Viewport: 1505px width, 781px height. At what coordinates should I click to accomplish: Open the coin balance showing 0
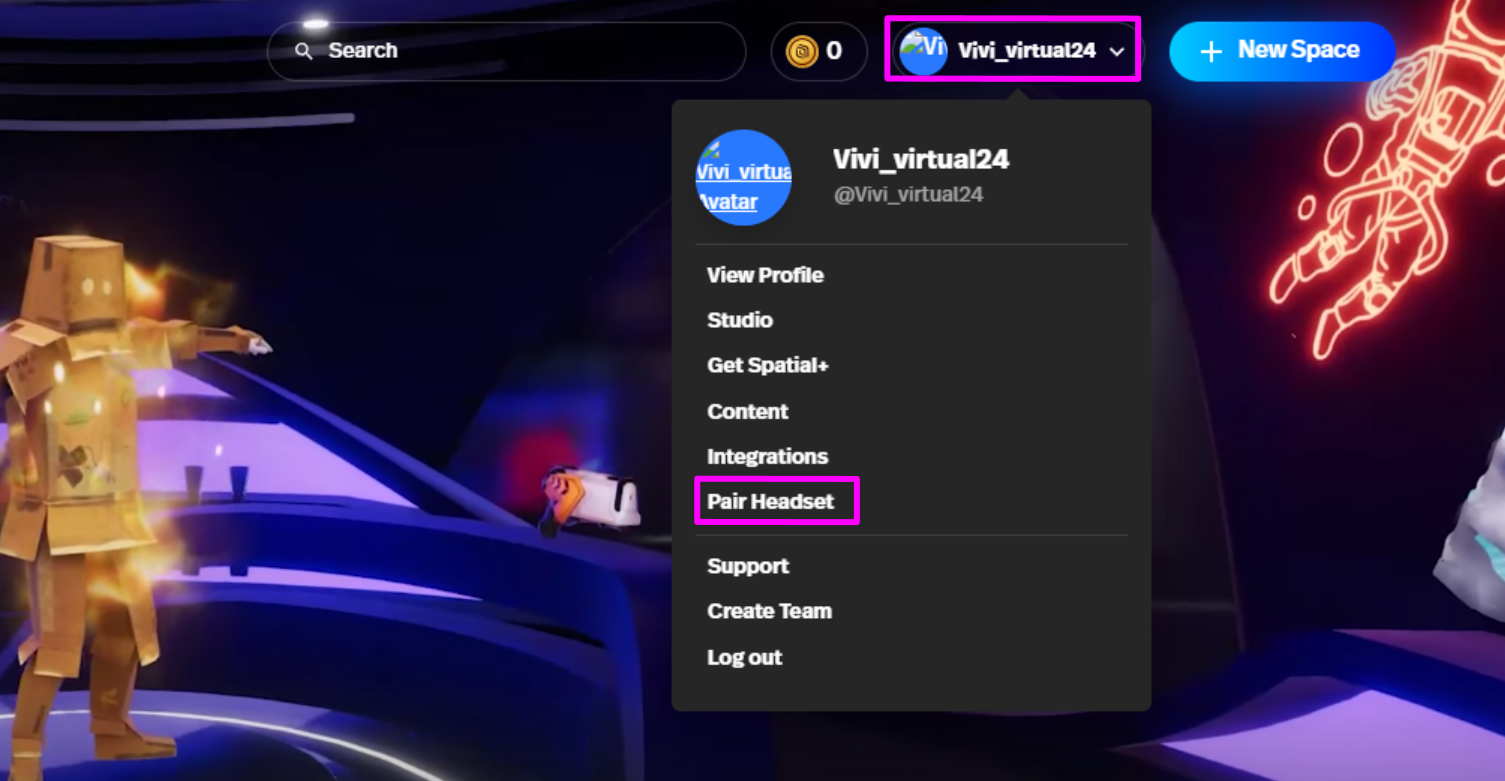tap(819, 51)
